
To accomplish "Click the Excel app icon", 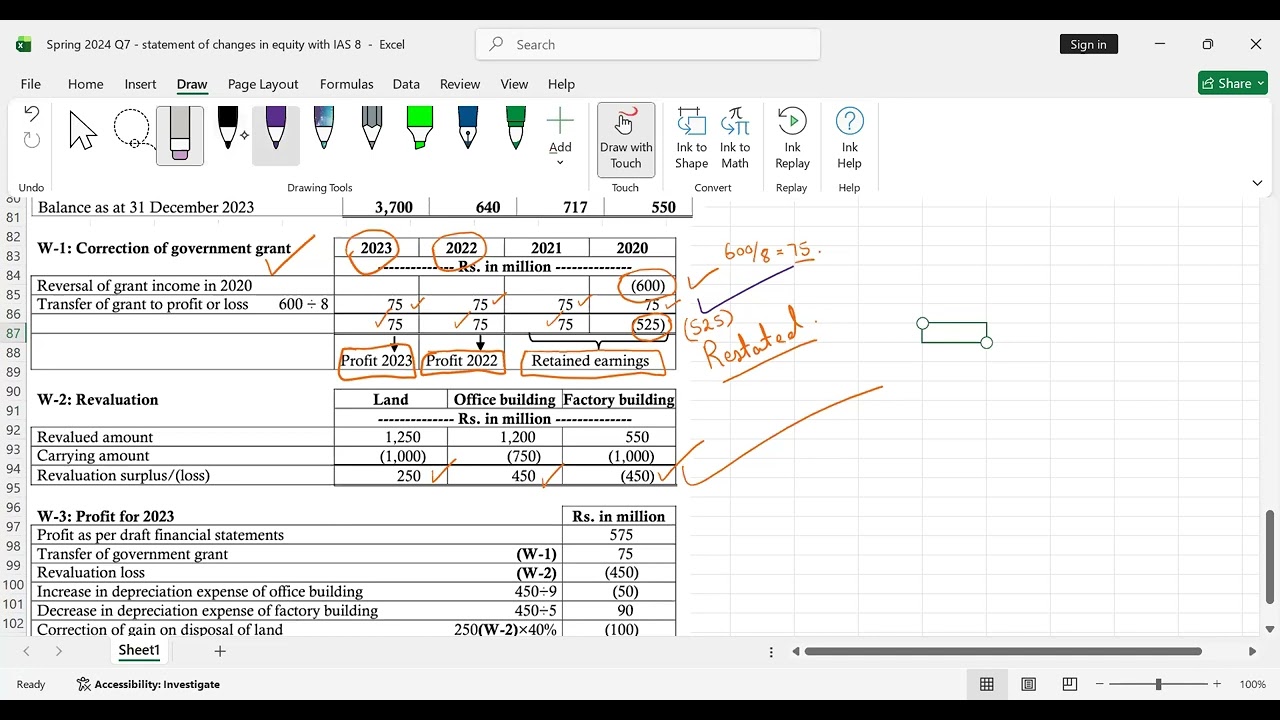I will click(x=23, y=44).
